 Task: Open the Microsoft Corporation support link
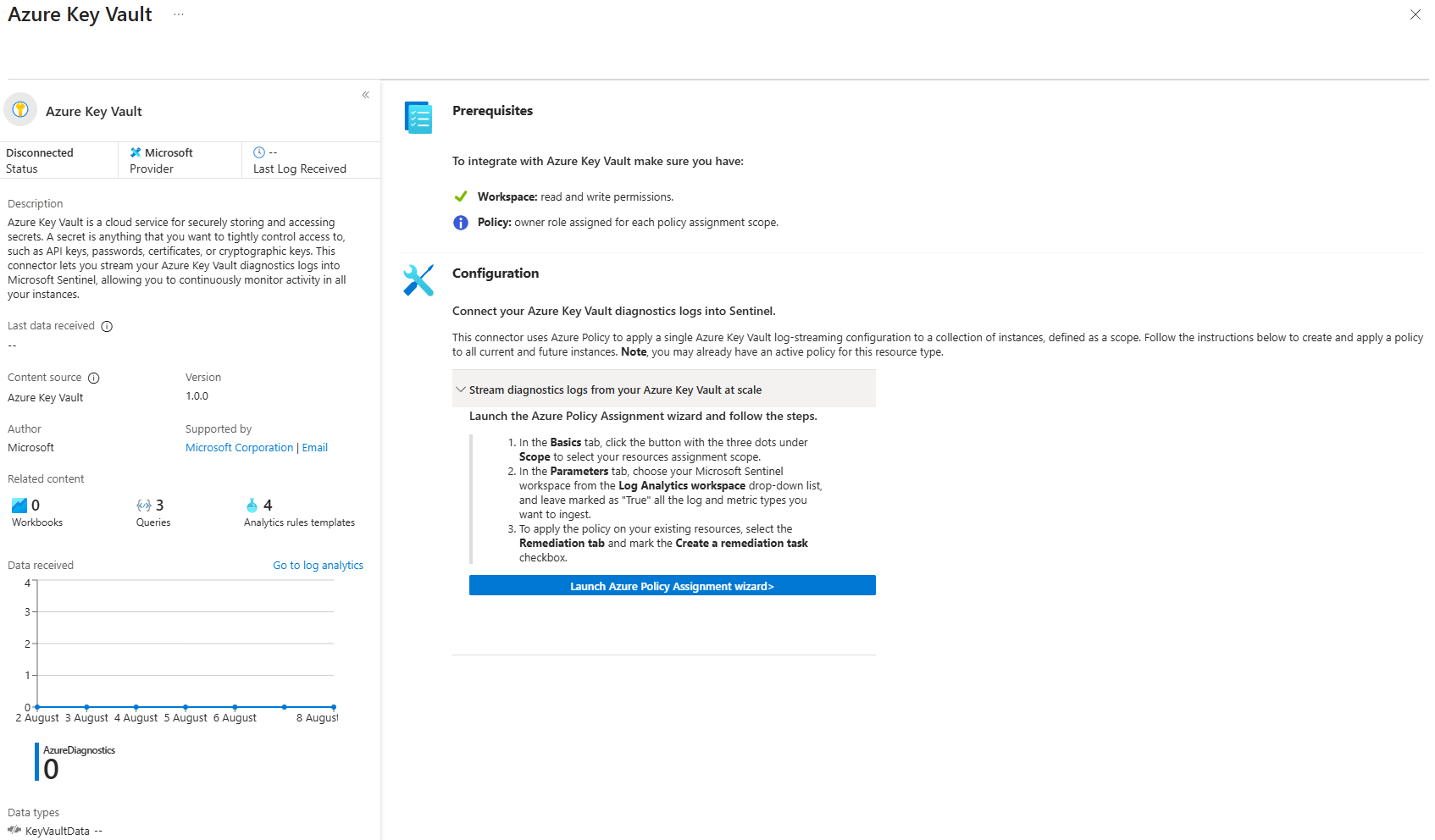(240, 448)
